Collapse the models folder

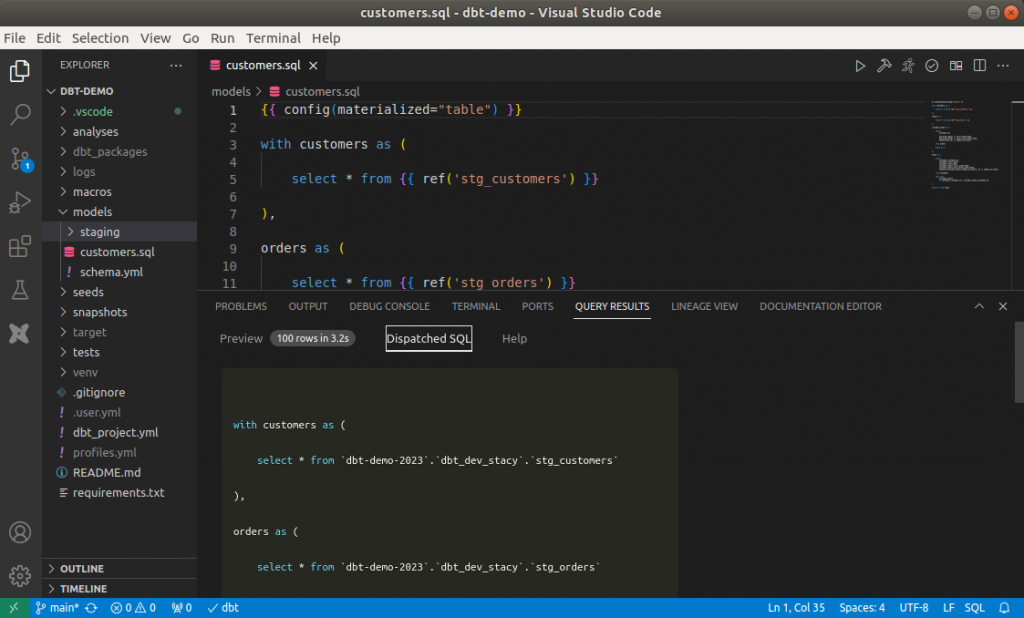coord(120,212)
